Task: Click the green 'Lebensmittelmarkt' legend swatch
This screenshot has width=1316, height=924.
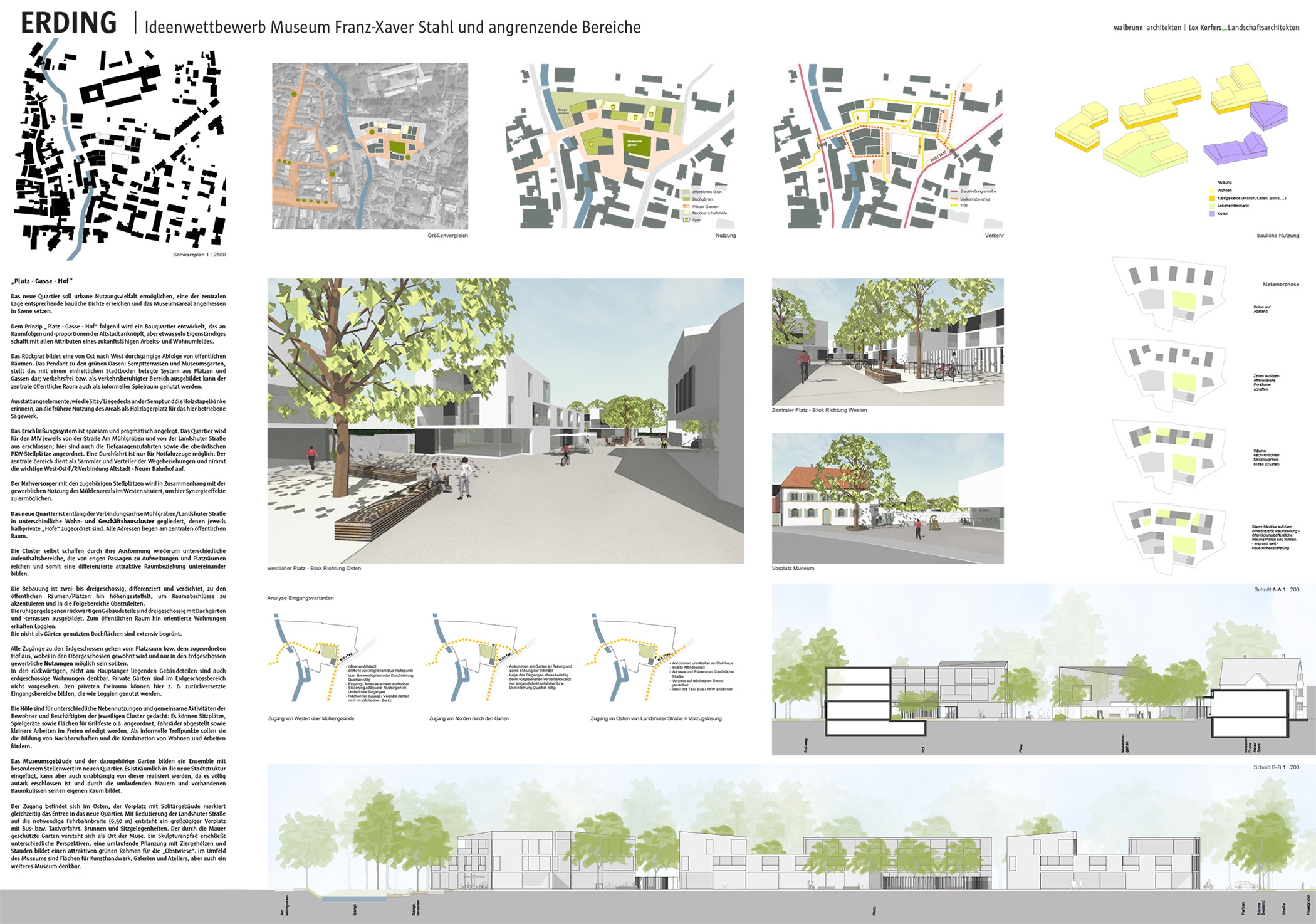Action: [1212, 206]
